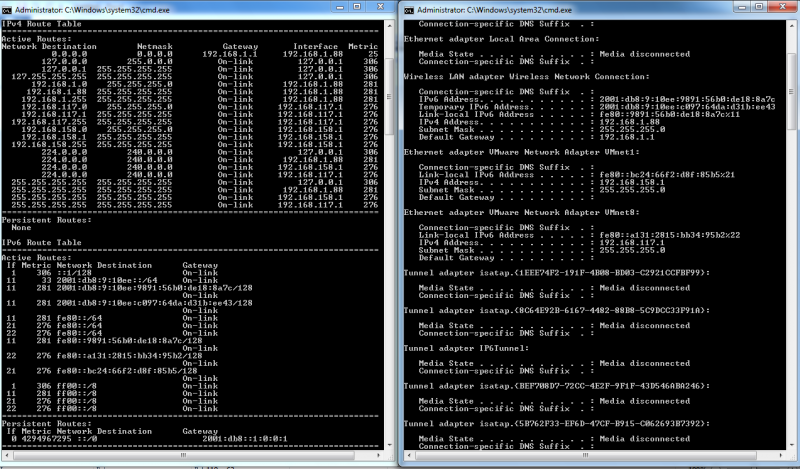This screenshot has height=469, width=800.
Task: Minimize the right cmd window
Action: (742, 7)
